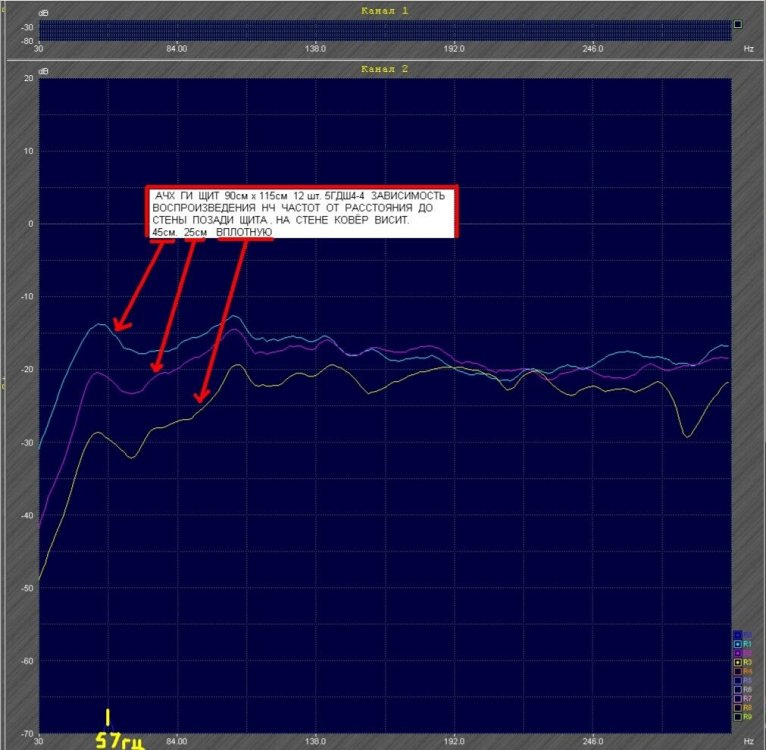
Task: Click the Канал 1 graph legend box
Action: pyautogui.click(x=737, y=25)
